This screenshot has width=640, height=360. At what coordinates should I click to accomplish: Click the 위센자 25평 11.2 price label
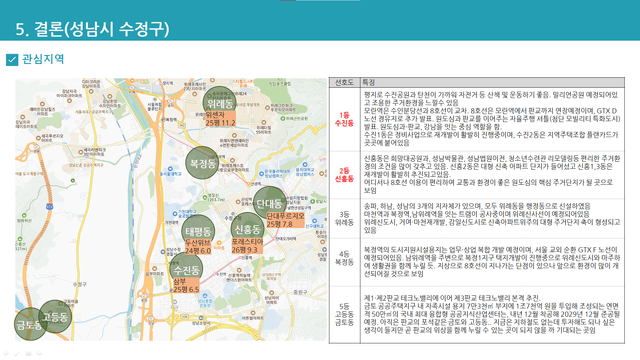click(x=221, y=119)
